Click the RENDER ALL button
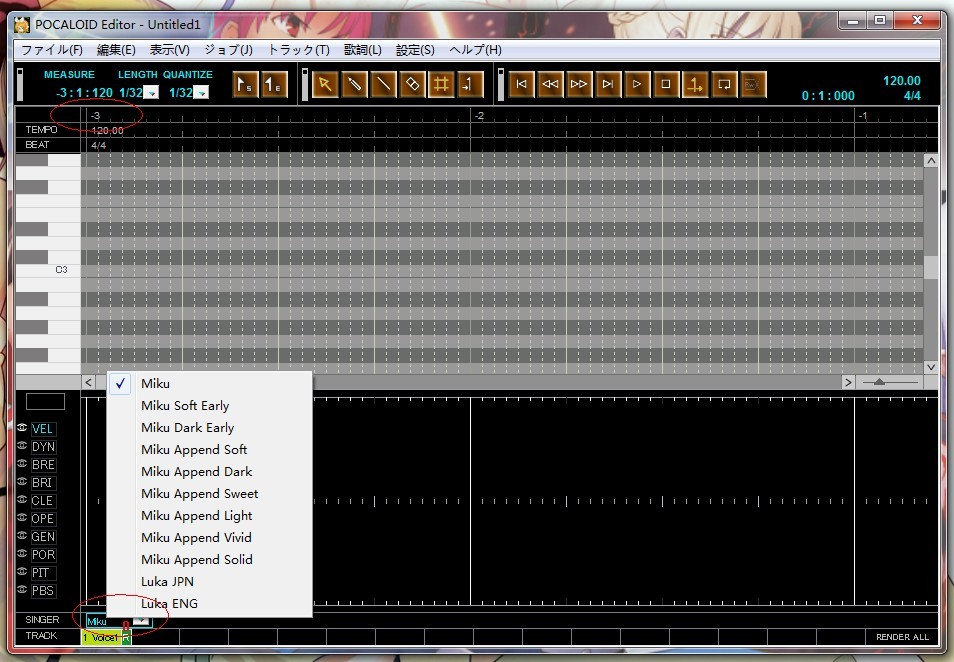This screenshot has width=954, height=662. point(902,637)
